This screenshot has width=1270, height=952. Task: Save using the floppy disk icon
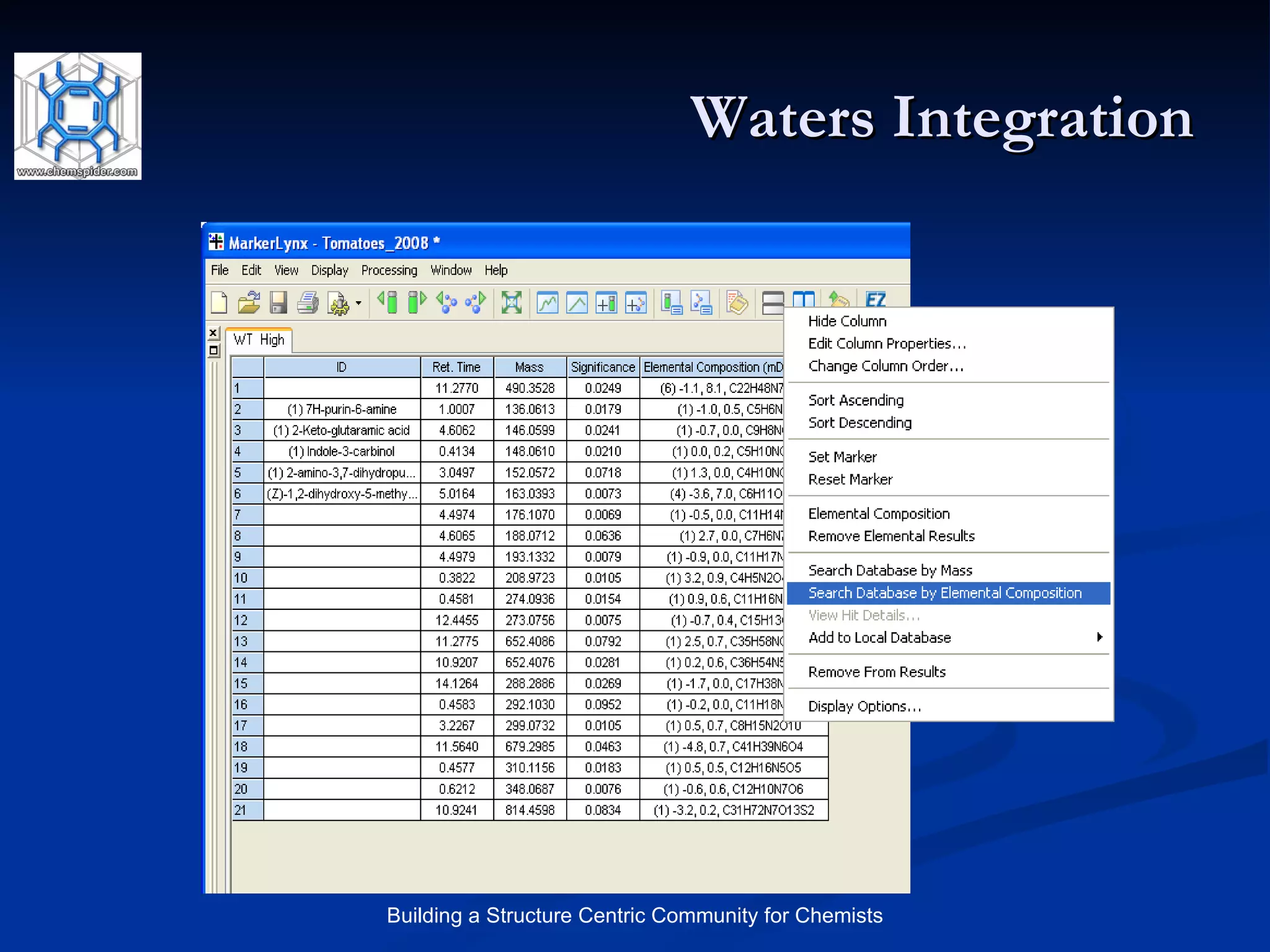click(x=278, y=303)
